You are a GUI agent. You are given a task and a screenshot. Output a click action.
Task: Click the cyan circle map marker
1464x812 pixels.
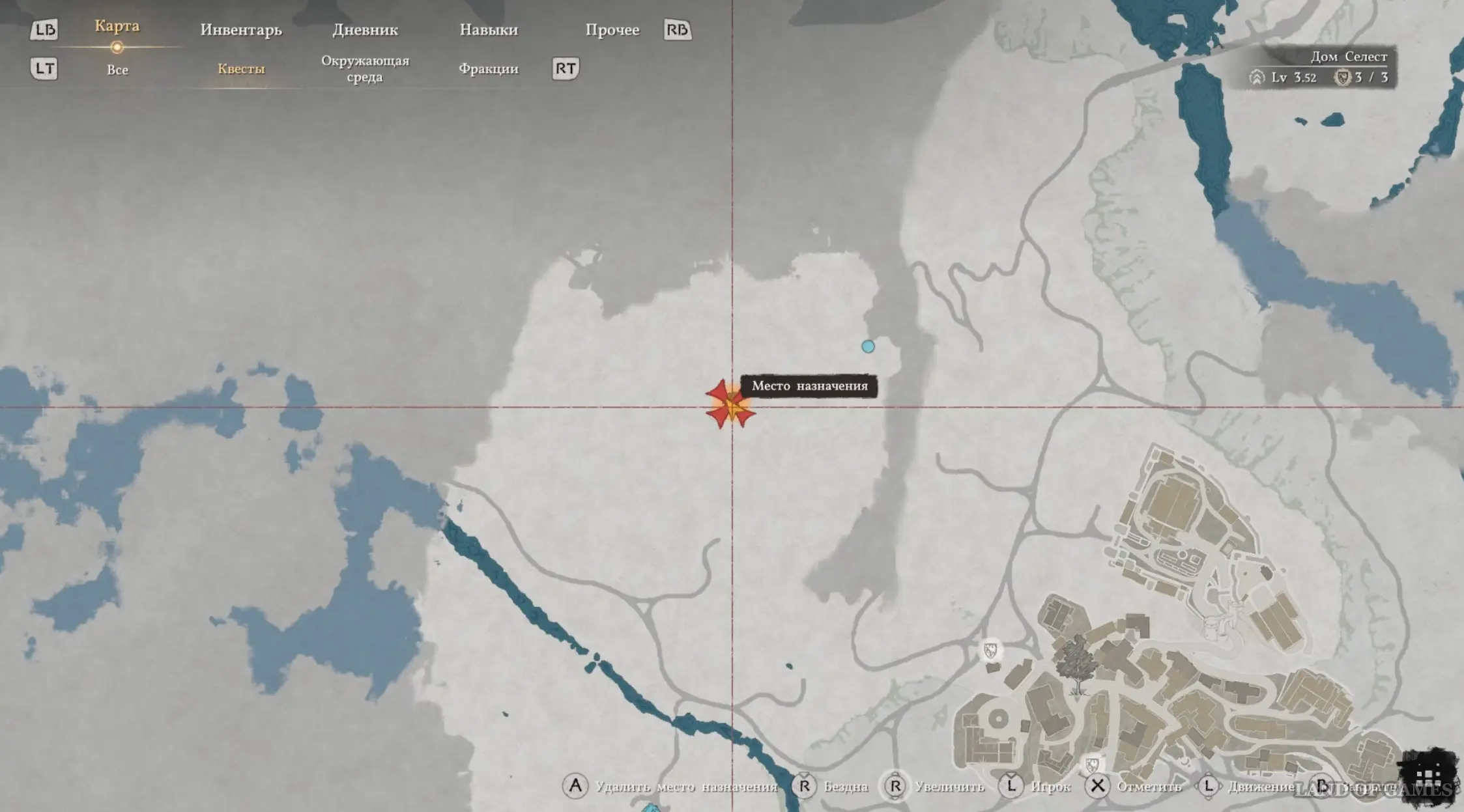click(x=868, y=346)
